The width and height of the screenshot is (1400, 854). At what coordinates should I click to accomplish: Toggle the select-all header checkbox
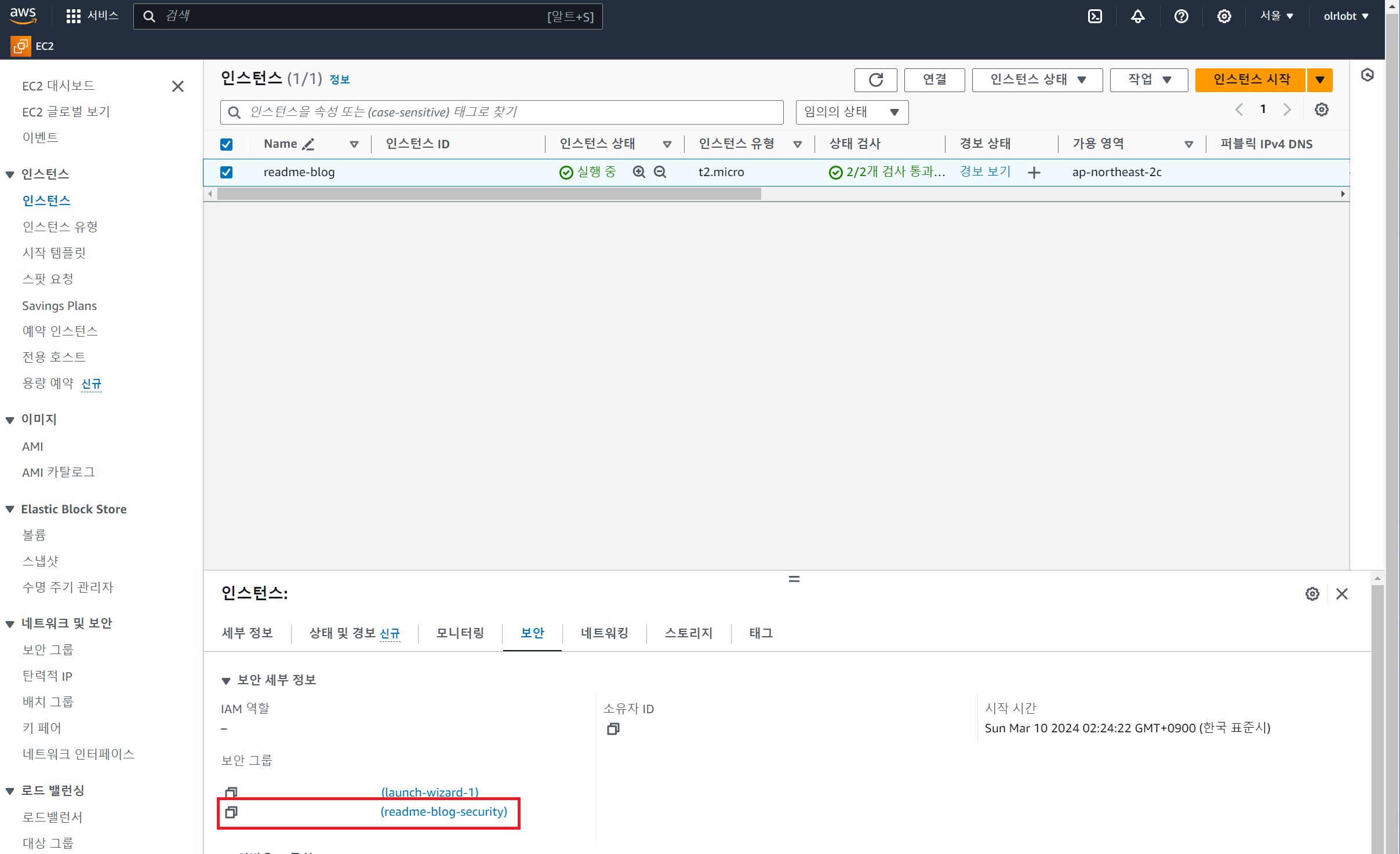[227, 144]
